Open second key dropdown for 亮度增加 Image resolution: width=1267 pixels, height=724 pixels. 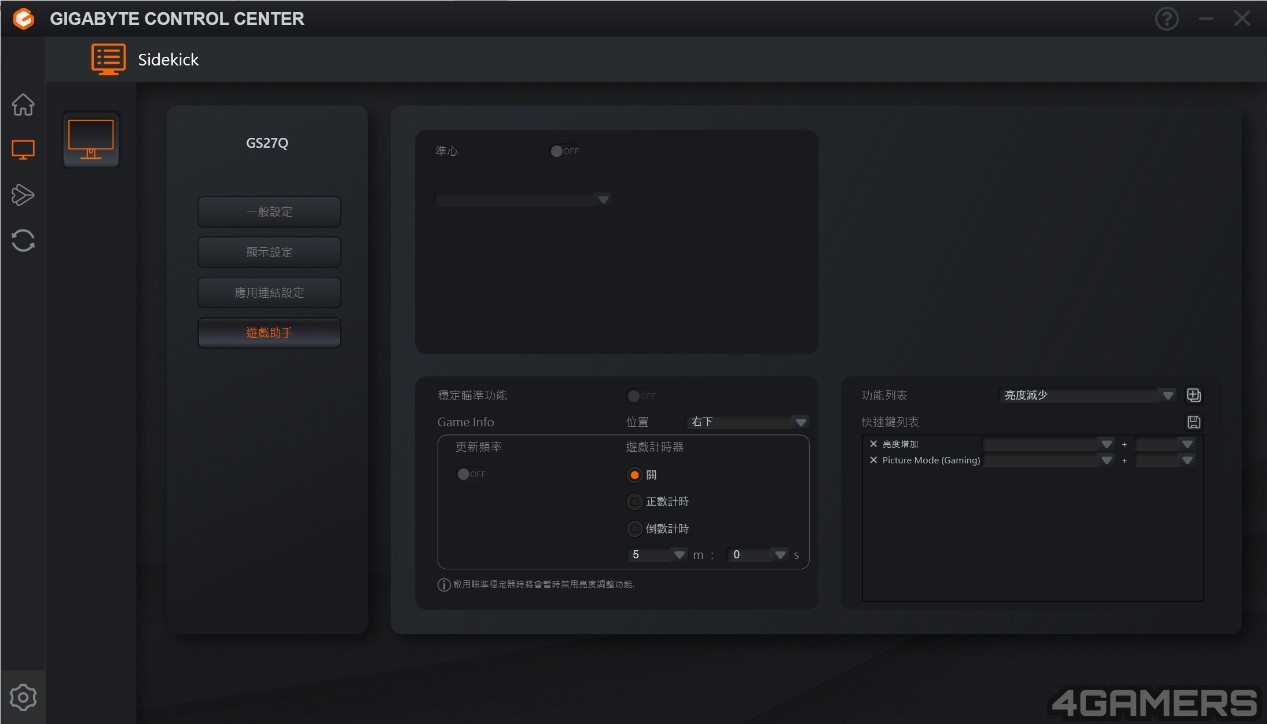coord(1166,444)
